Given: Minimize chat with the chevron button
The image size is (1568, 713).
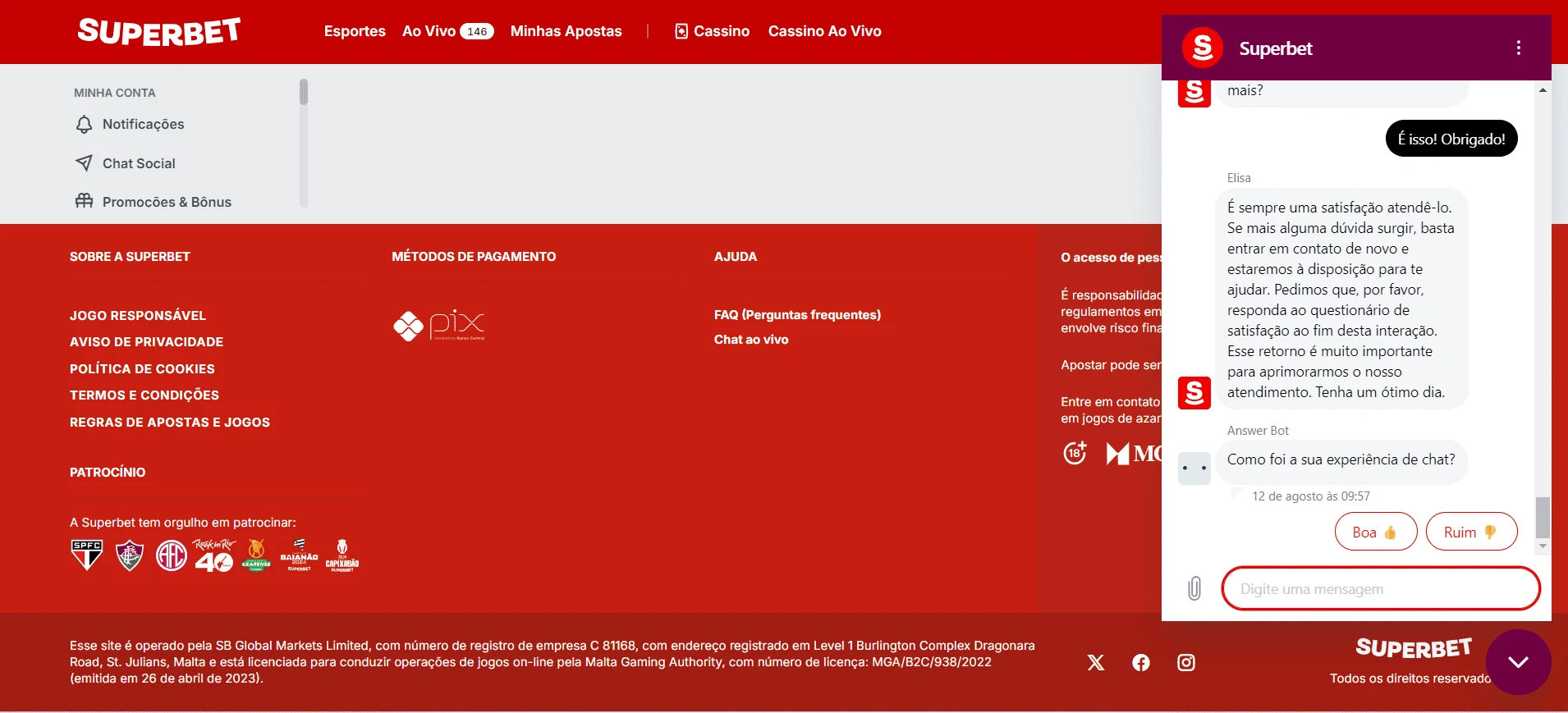Looking at the screenshot, I should (1518, 662).
